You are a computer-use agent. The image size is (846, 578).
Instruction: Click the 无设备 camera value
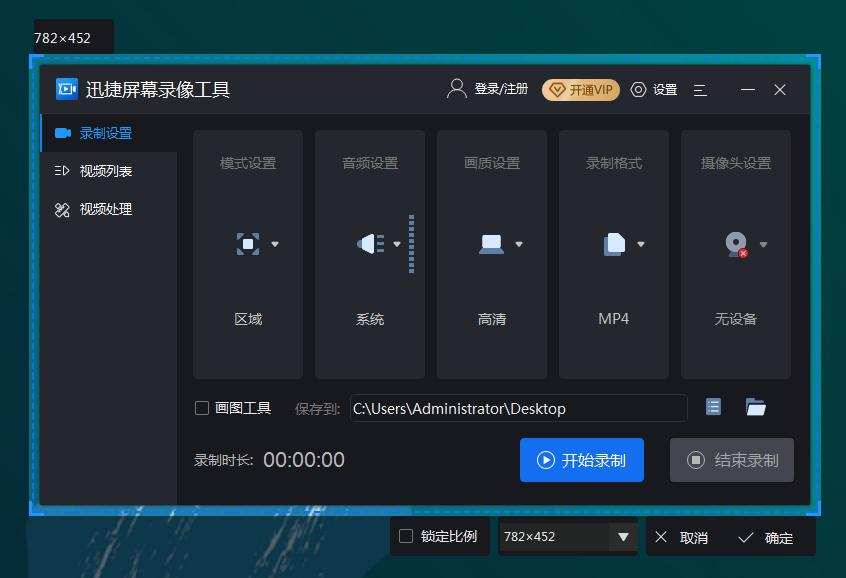736,319
